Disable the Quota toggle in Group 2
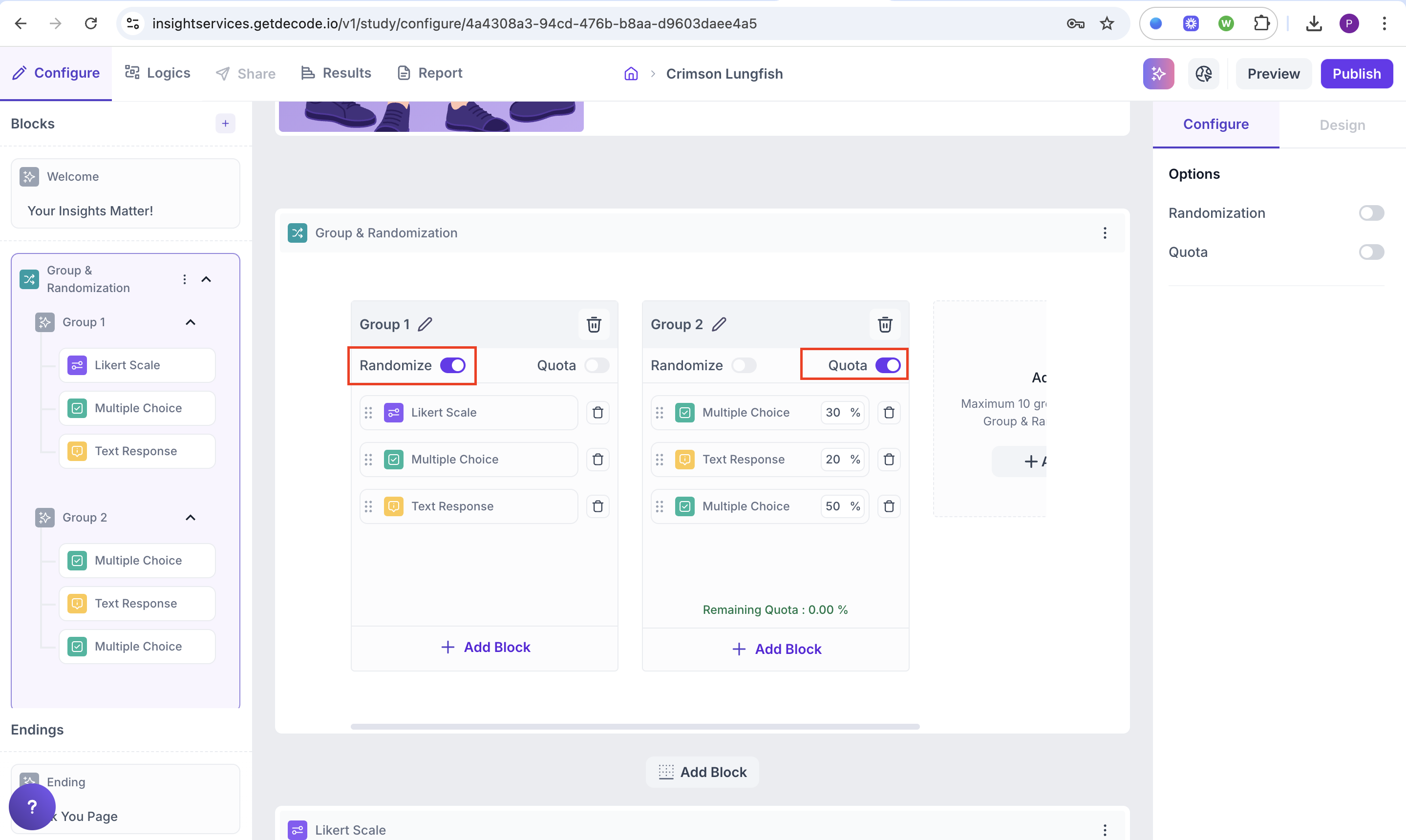The width and height of the screenshot is (1406, 840). (887, 366)
